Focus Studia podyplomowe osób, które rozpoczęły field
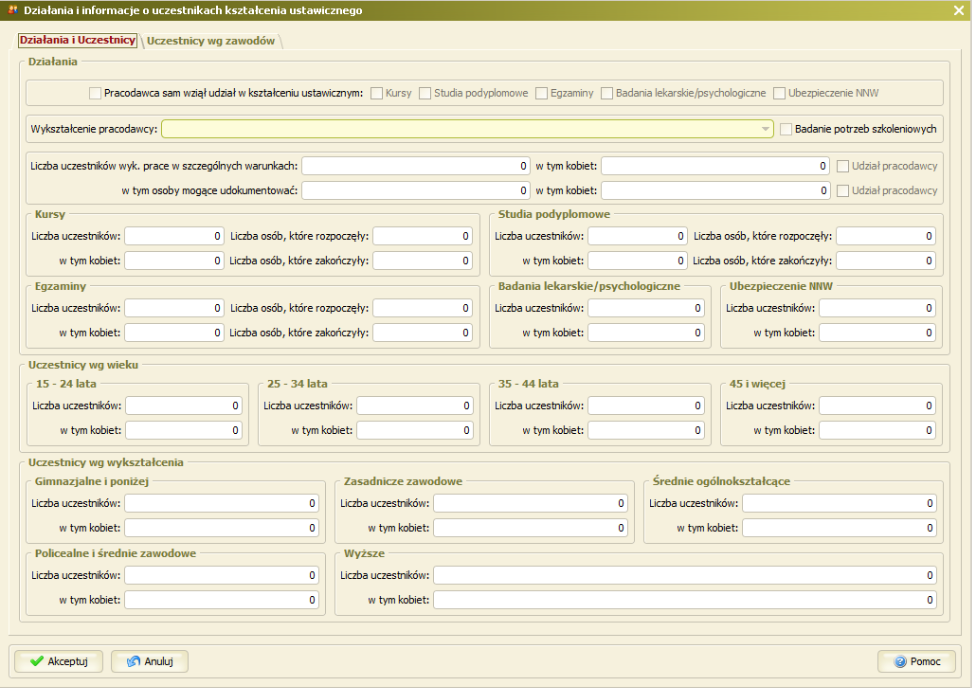The height and width of the screenshot is (688, 972). click(x=886, y=236)
